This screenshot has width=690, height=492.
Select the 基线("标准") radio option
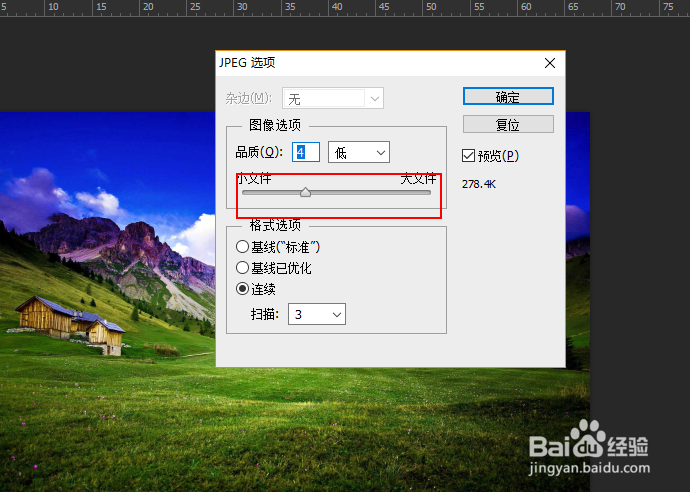tap(242, 246)
